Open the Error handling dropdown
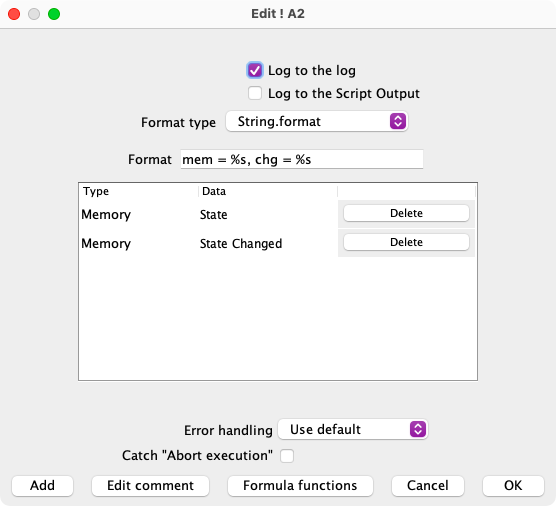 coord(353,429)
